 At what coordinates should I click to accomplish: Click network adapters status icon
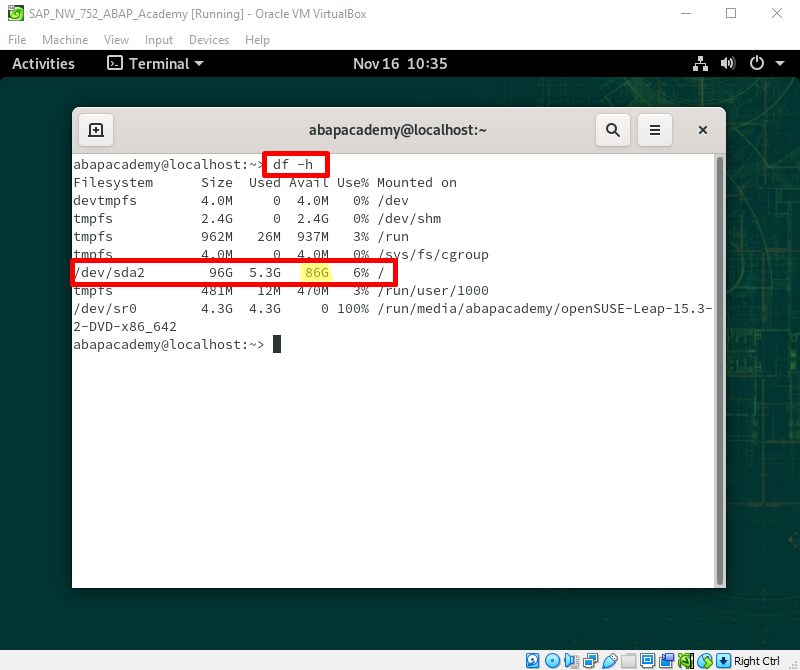click(x=590, y=661)
